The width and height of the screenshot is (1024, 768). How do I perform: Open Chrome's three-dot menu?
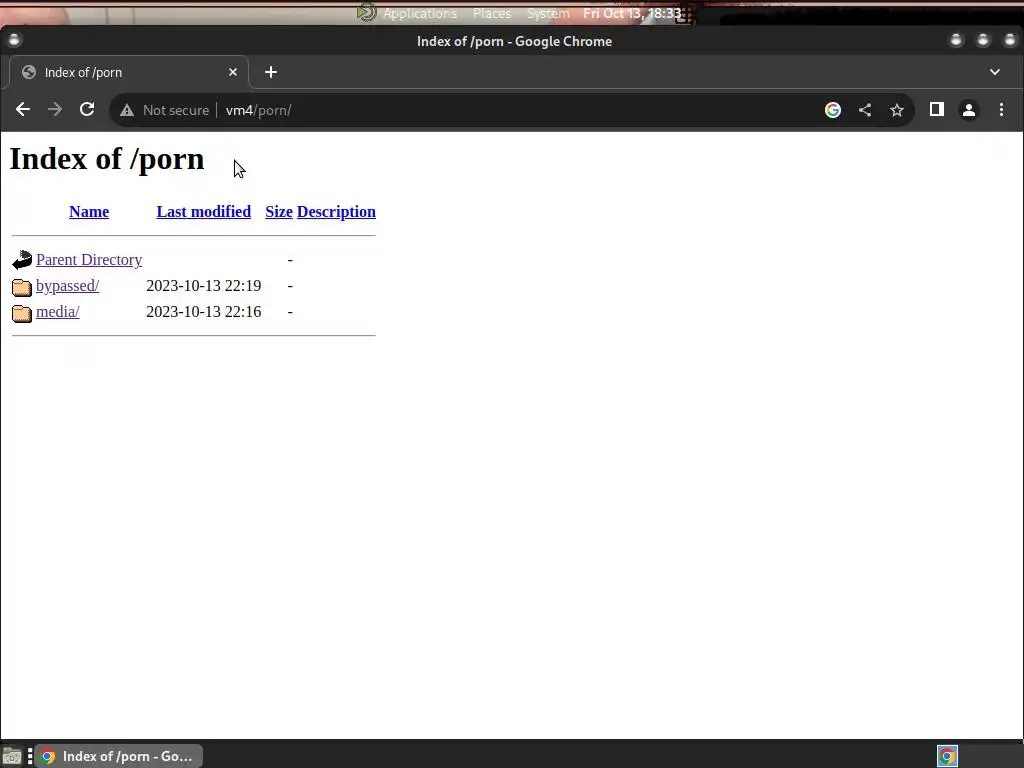tap(1001, 110)
